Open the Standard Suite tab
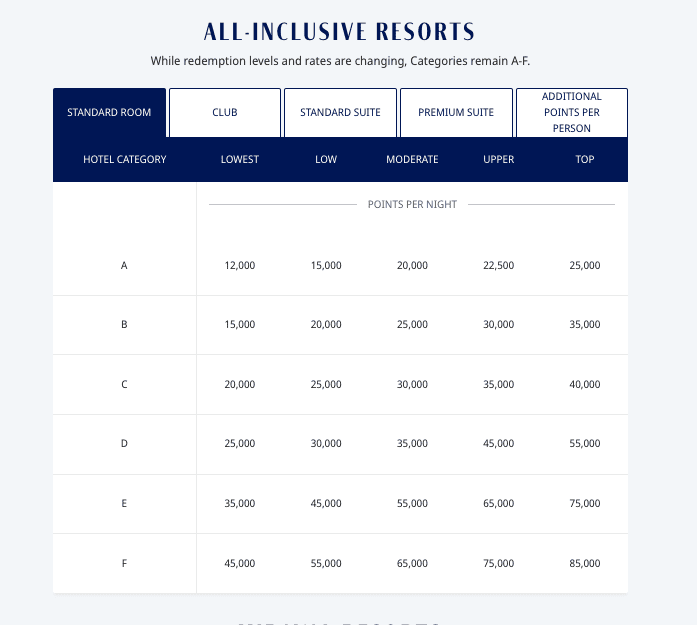697x625 pixels. tap(340, 113)
